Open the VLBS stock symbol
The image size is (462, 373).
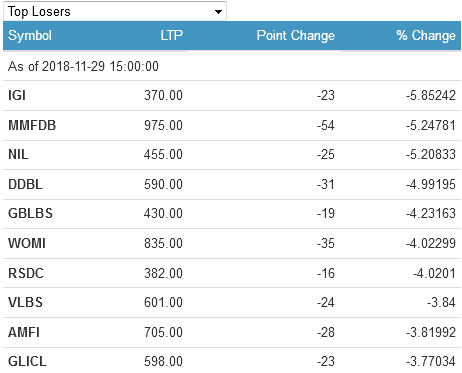25,302
